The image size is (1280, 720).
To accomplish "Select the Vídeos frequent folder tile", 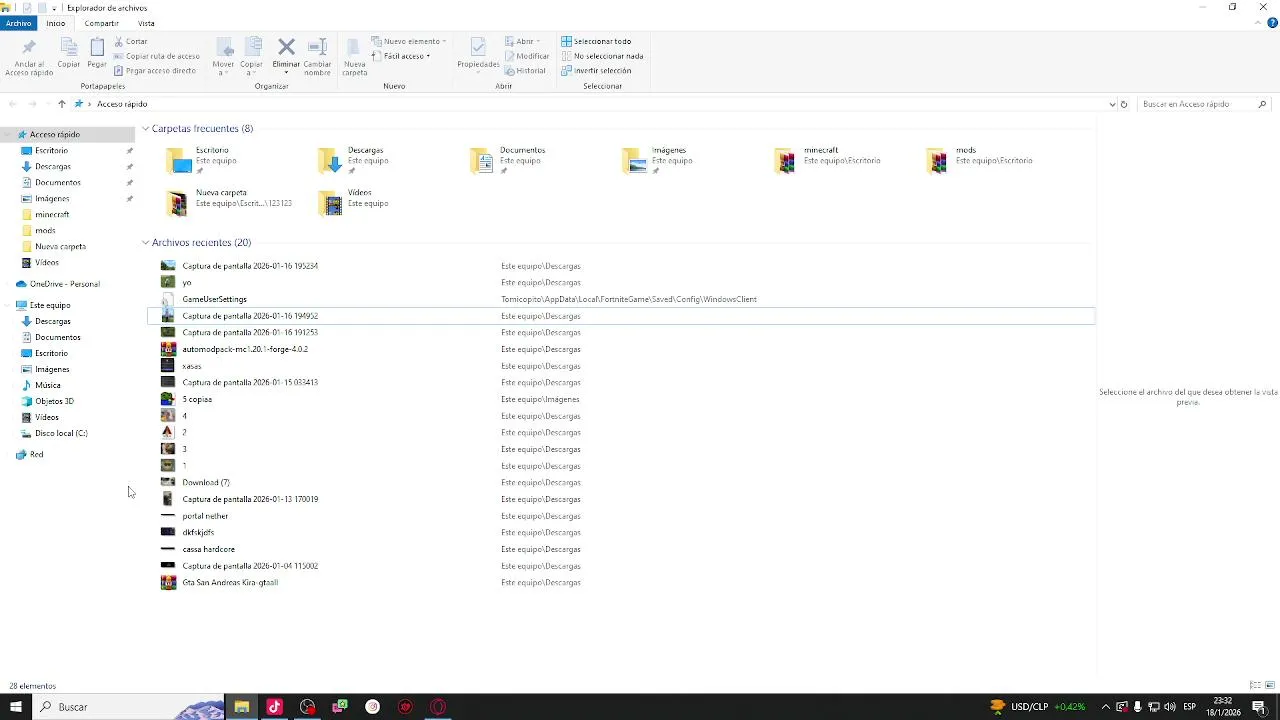I will click(354, 202).
